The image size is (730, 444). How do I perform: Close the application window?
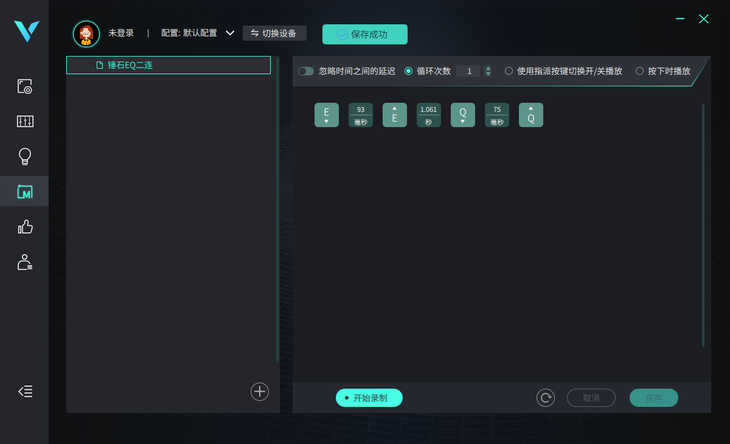click(703, 19)
